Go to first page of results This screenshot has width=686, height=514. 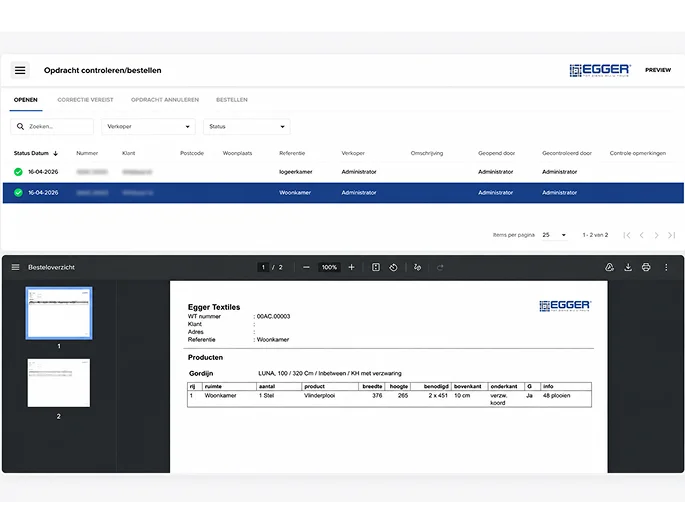[627, 235]
